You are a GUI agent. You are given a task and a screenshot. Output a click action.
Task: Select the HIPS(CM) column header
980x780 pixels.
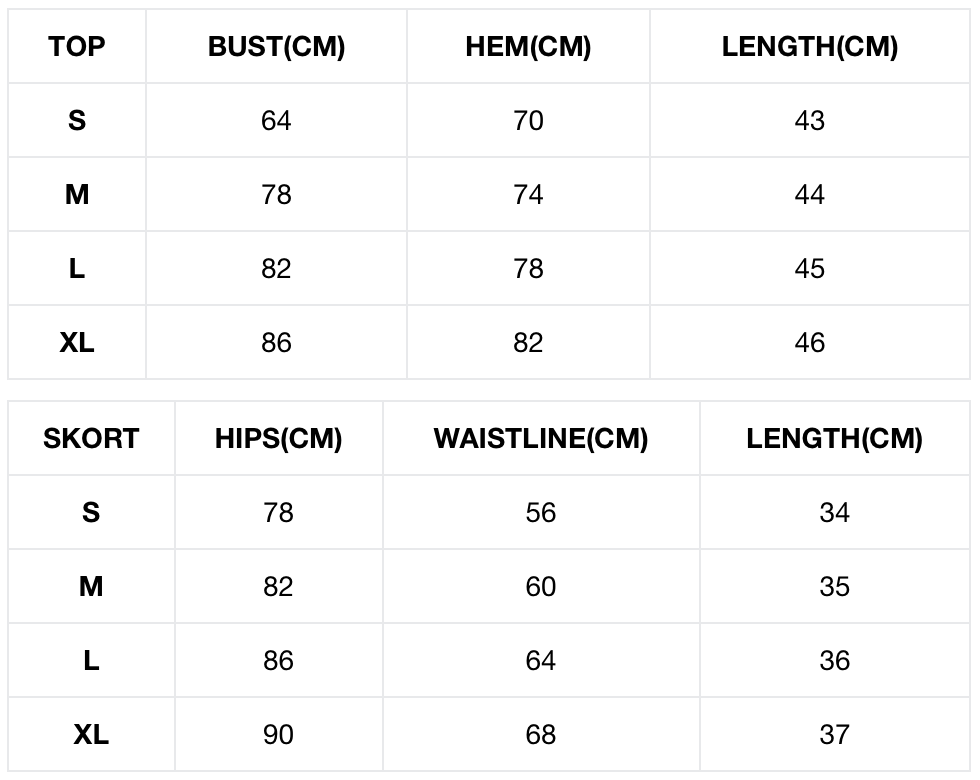pyautogui.click(x=278, y=439)
